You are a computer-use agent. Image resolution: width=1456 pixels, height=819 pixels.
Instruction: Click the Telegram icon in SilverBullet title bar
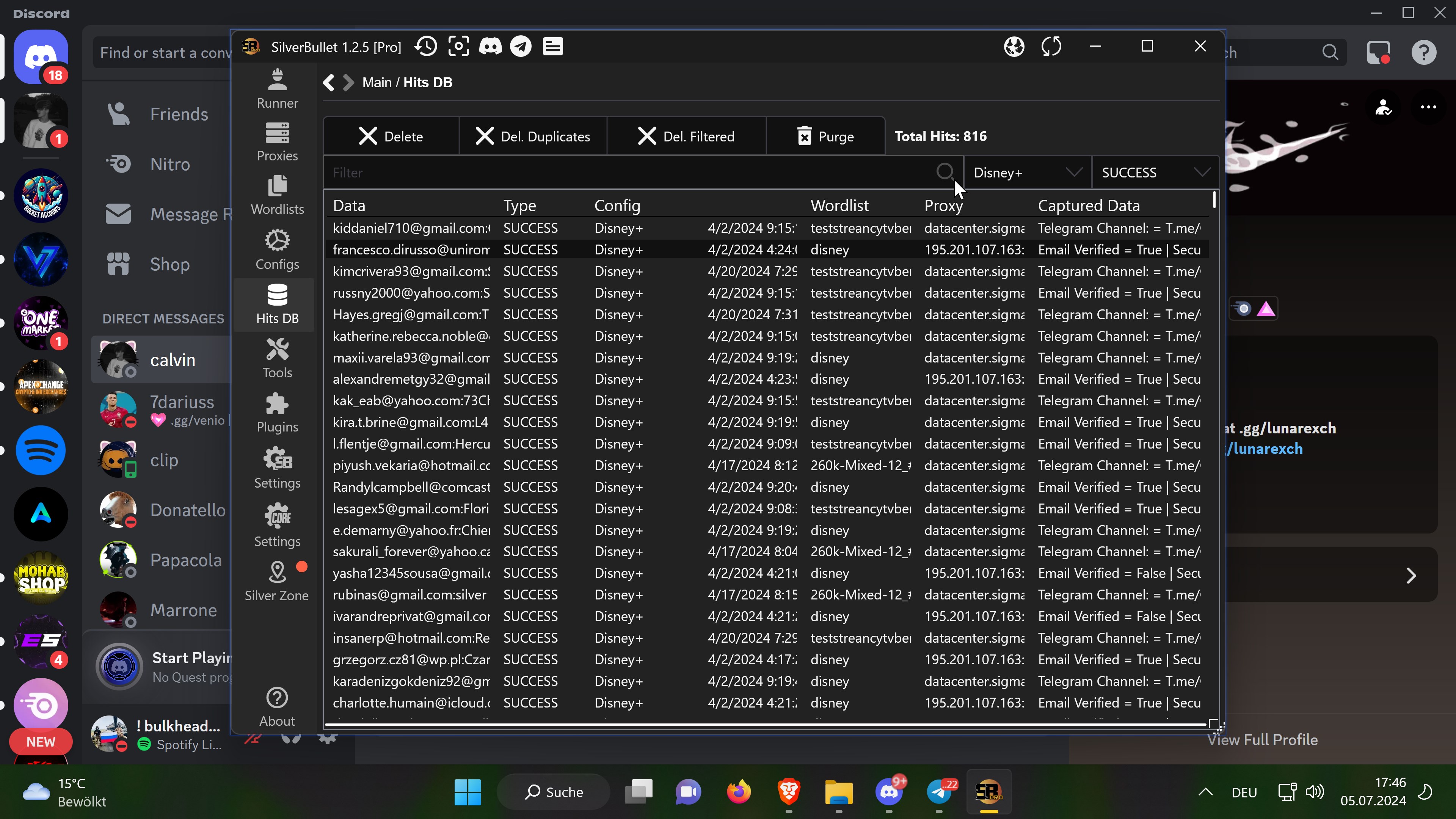(521, 46)
